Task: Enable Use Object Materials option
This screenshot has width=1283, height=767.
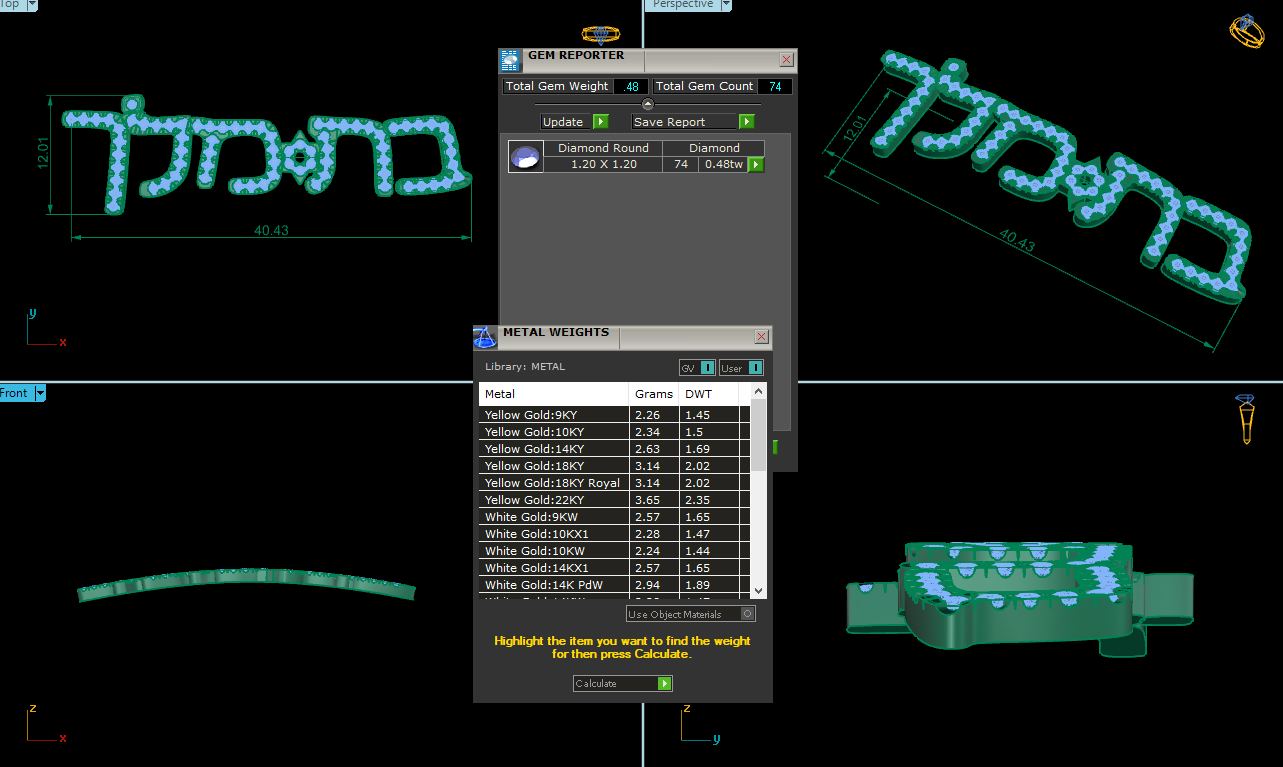Action: [x=747, y=614]
